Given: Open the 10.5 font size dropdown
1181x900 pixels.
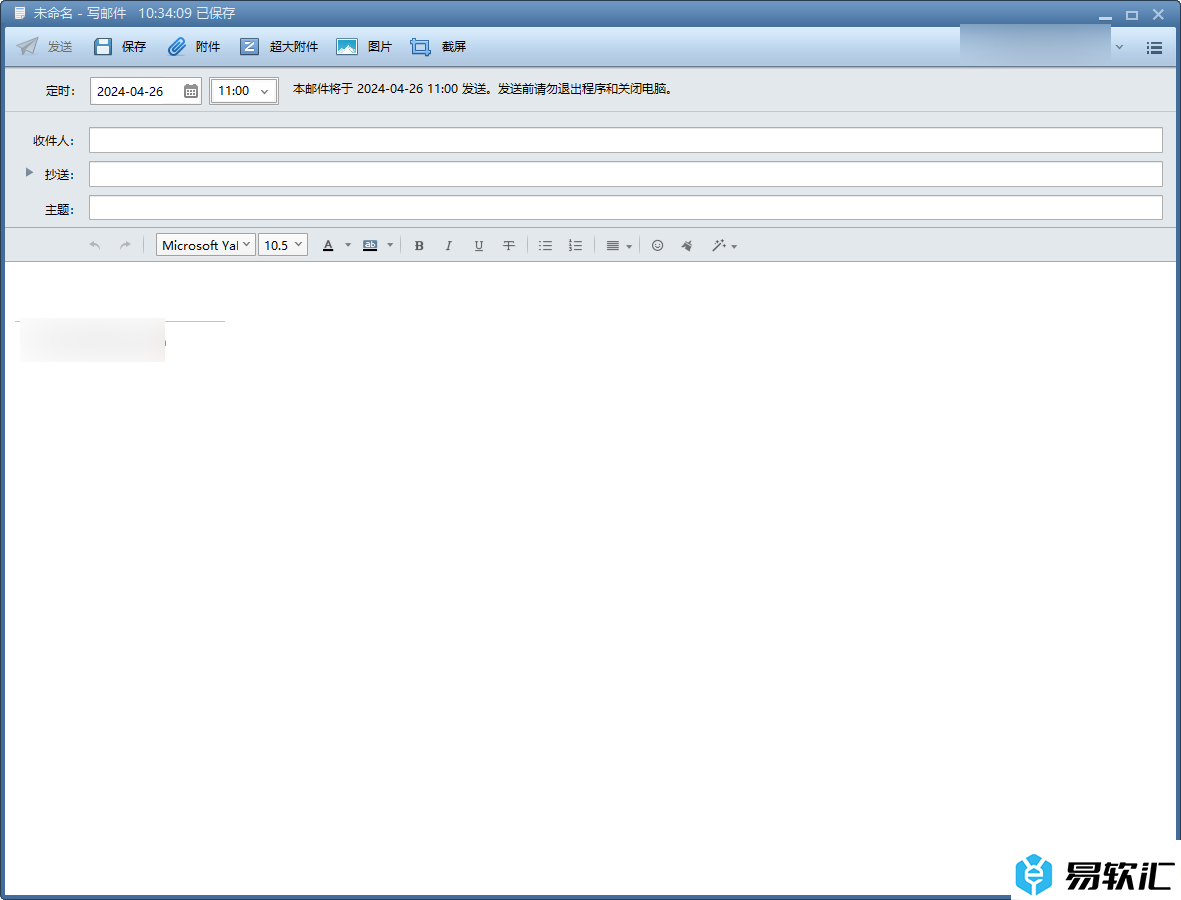Looking at the screenshot, I should click(x=282, y=245).
